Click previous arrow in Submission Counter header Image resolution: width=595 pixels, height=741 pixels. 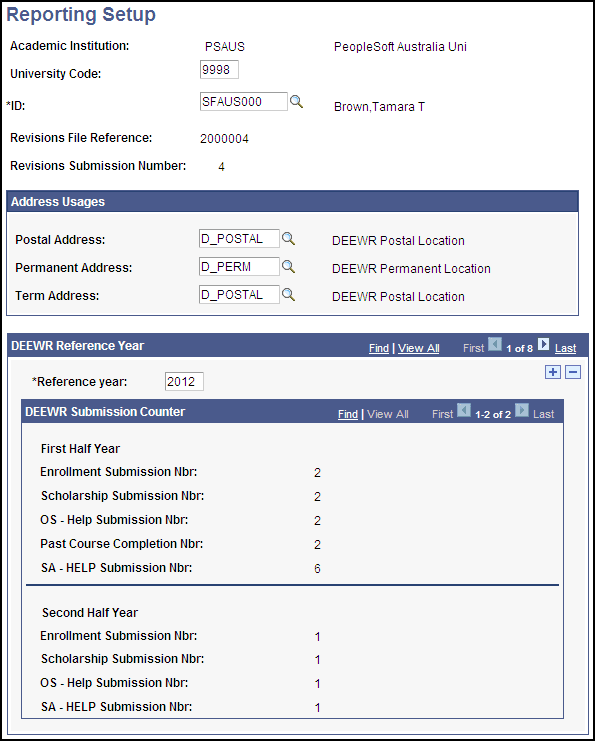[x=464, y=410]
